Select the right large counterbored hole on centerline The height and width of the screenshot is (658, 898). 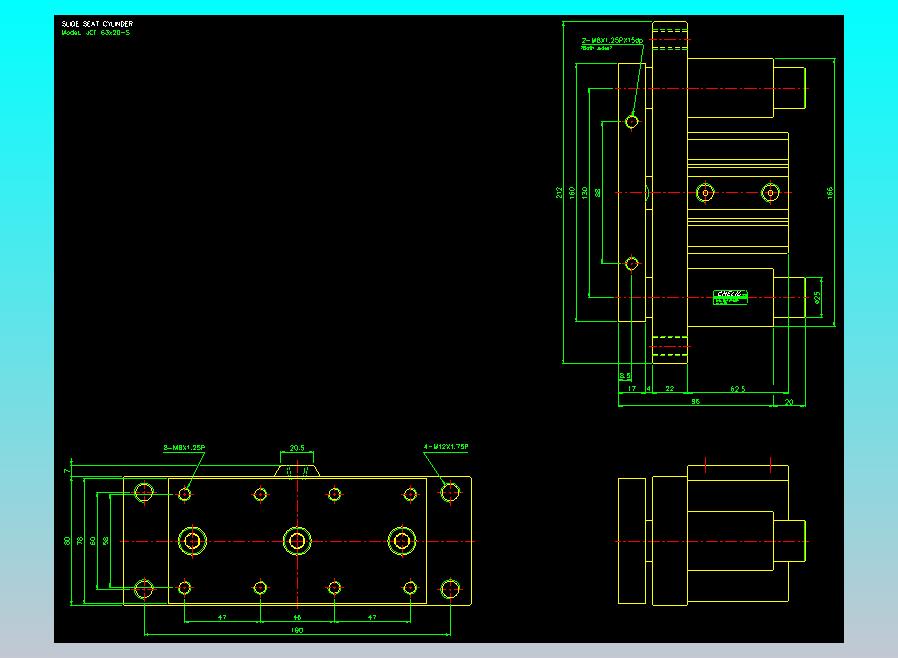coord(401,541)
